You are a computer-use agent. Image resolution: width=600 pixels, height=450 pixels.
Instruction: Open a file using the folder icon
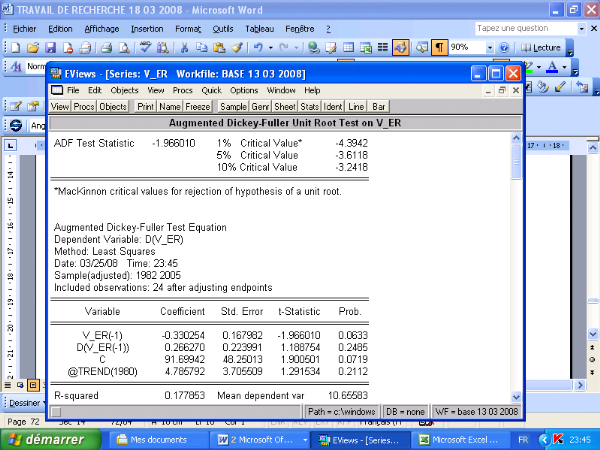point(33,47)
